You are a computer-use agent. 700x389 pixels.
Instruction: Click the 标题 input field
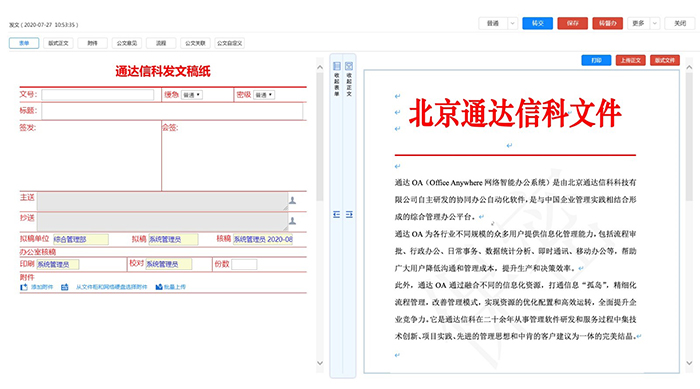tap(172, 111)
